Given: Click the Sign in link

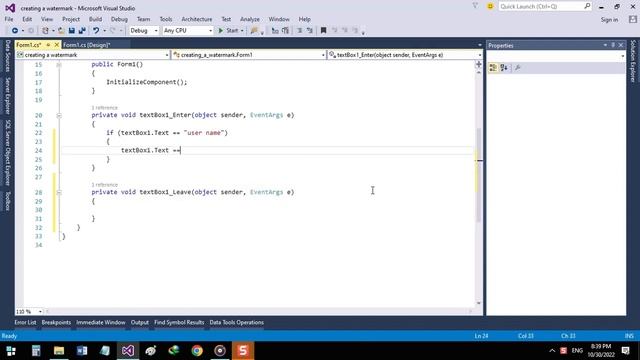Looking at the screenshot, I should (x=609, y=20).
